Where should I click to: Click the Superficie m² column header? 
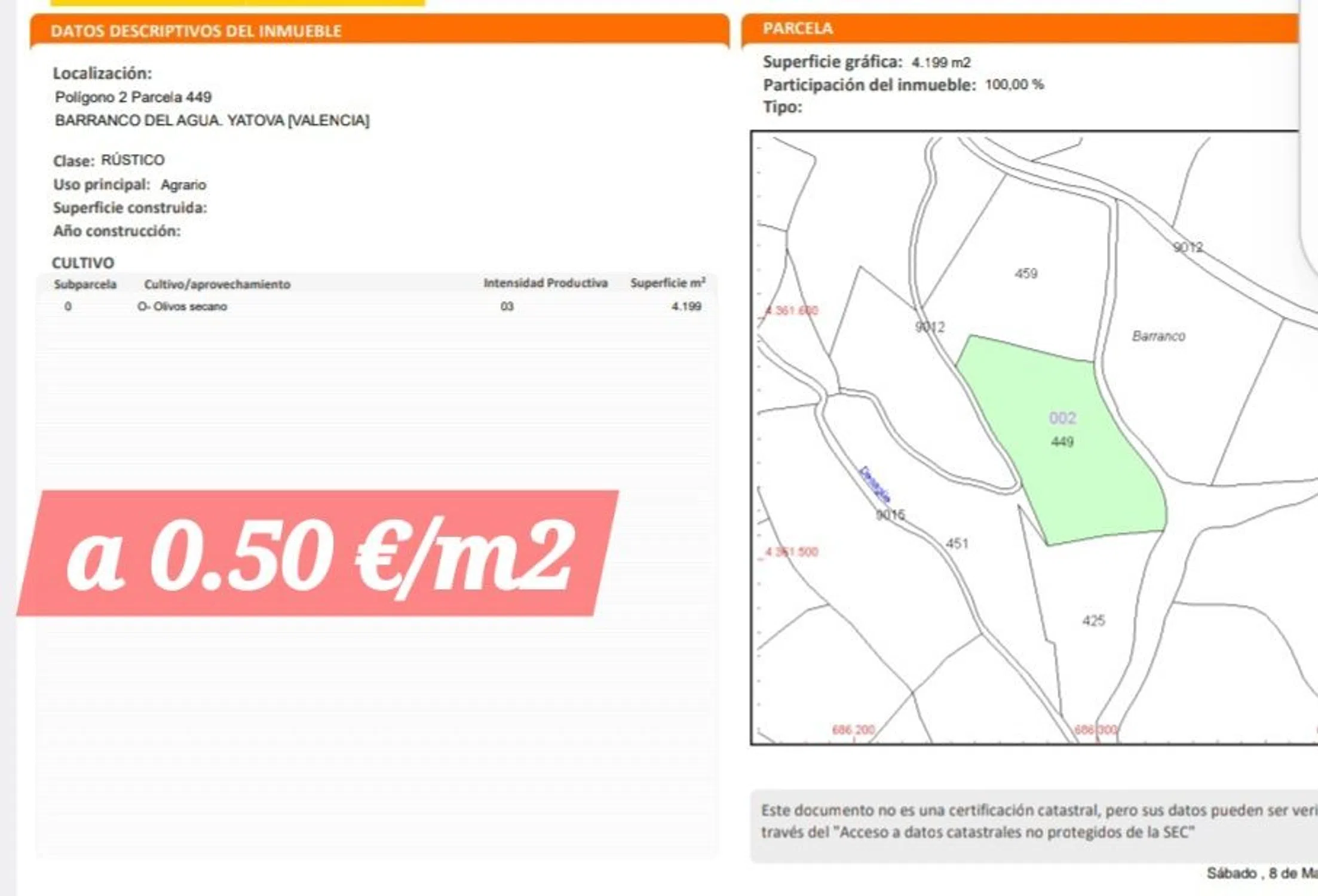(667, 283)
